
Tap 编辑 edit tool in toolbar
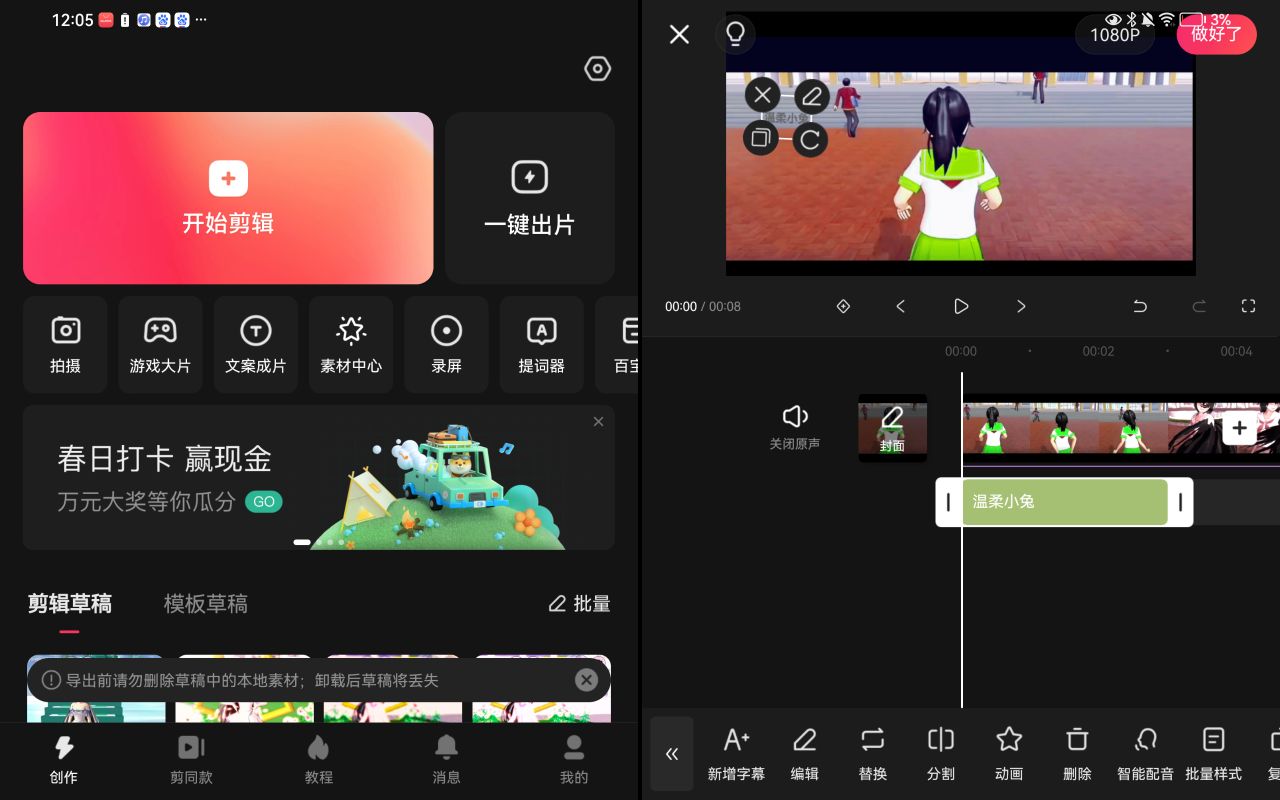click(804, 753)
